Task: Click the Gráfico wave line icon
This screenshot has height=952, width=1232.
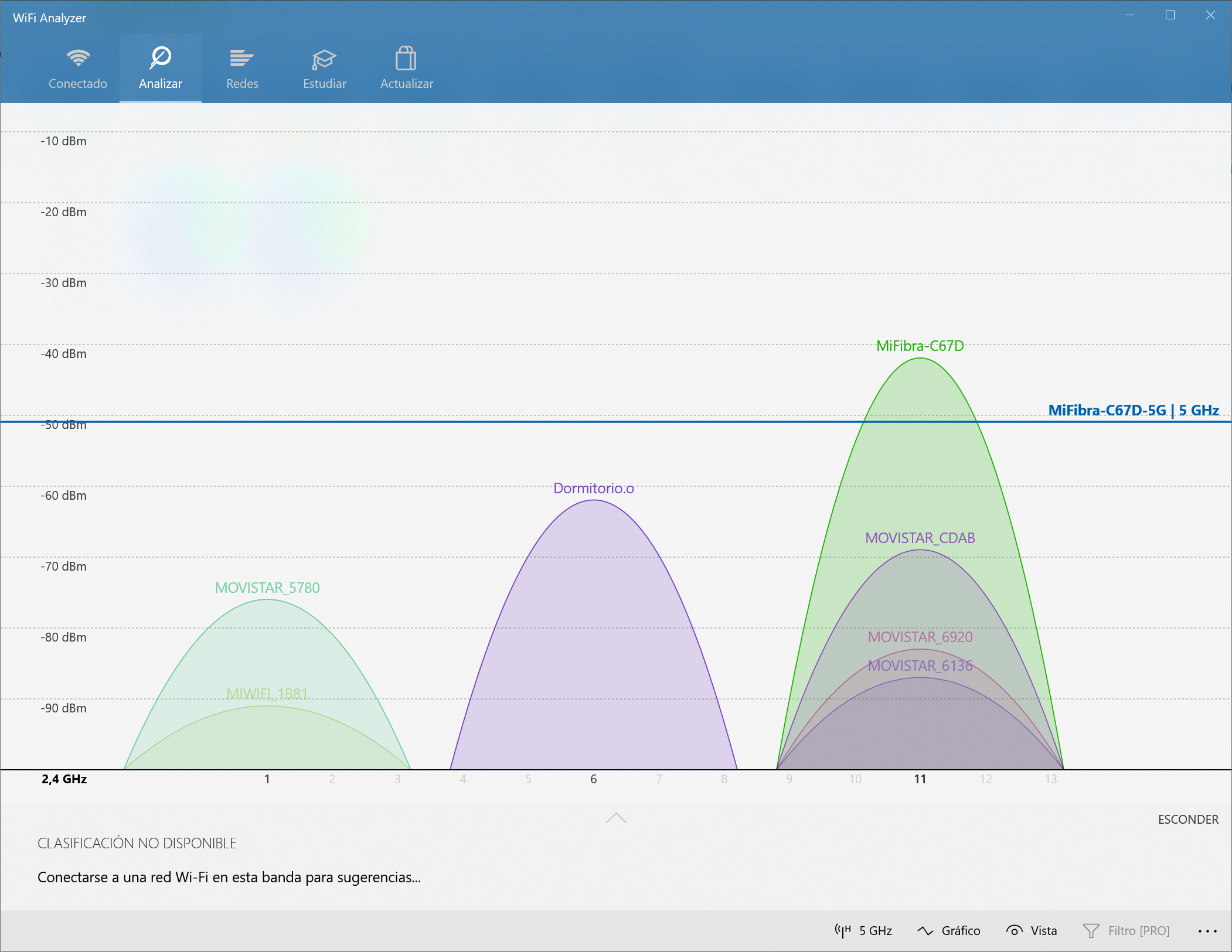Action: point(925,930)
